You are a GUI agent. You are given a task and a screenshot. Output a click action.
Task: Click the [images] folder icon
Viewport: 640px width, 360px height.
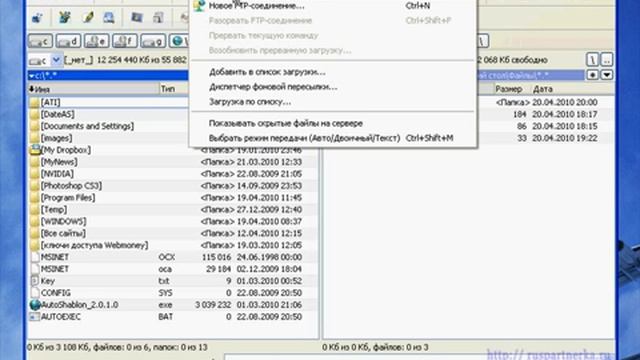tap(35, 138)
